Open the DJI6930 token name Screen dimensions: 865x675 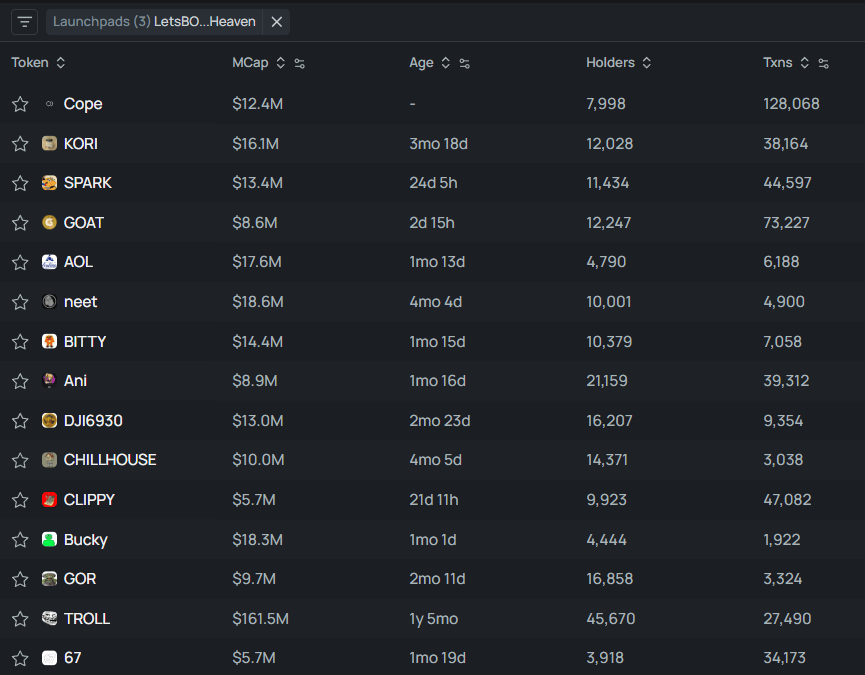click(93, 421)
